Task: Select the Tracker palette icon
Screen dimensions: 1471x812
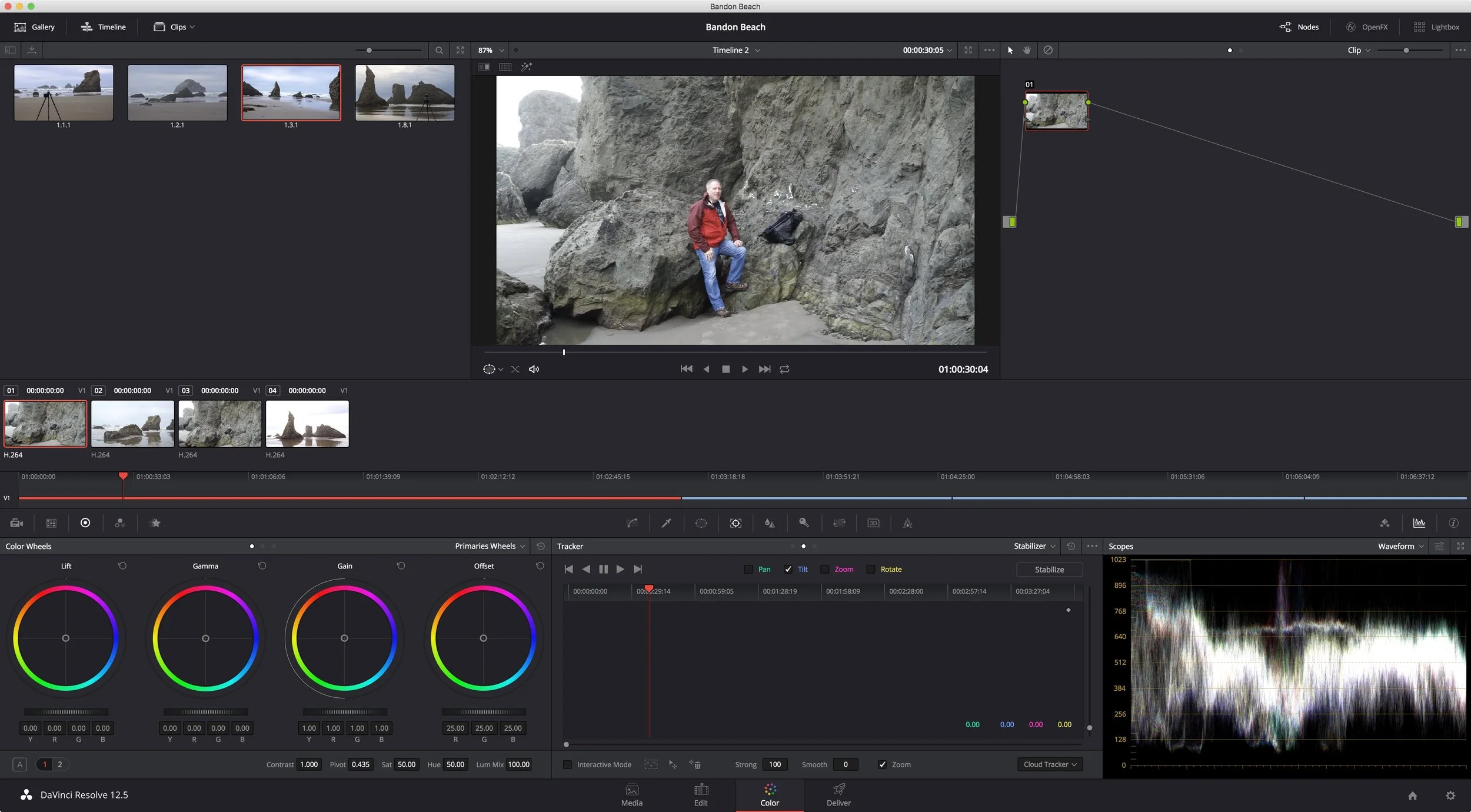Action: 735,523
